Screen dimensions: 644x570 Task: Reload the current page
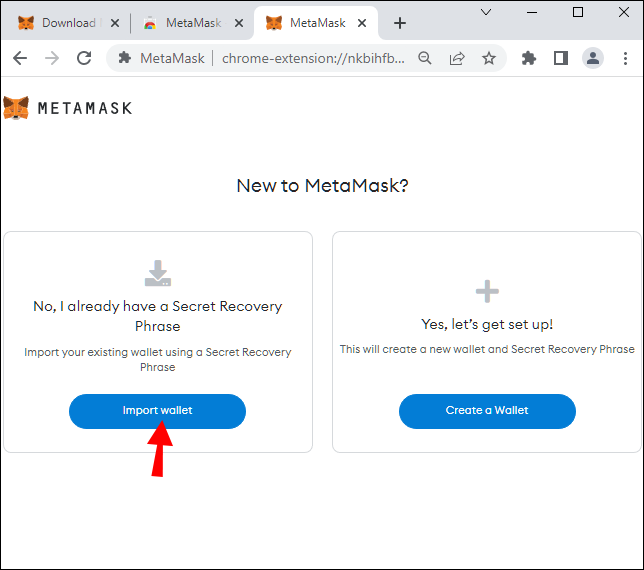(84, 58)
